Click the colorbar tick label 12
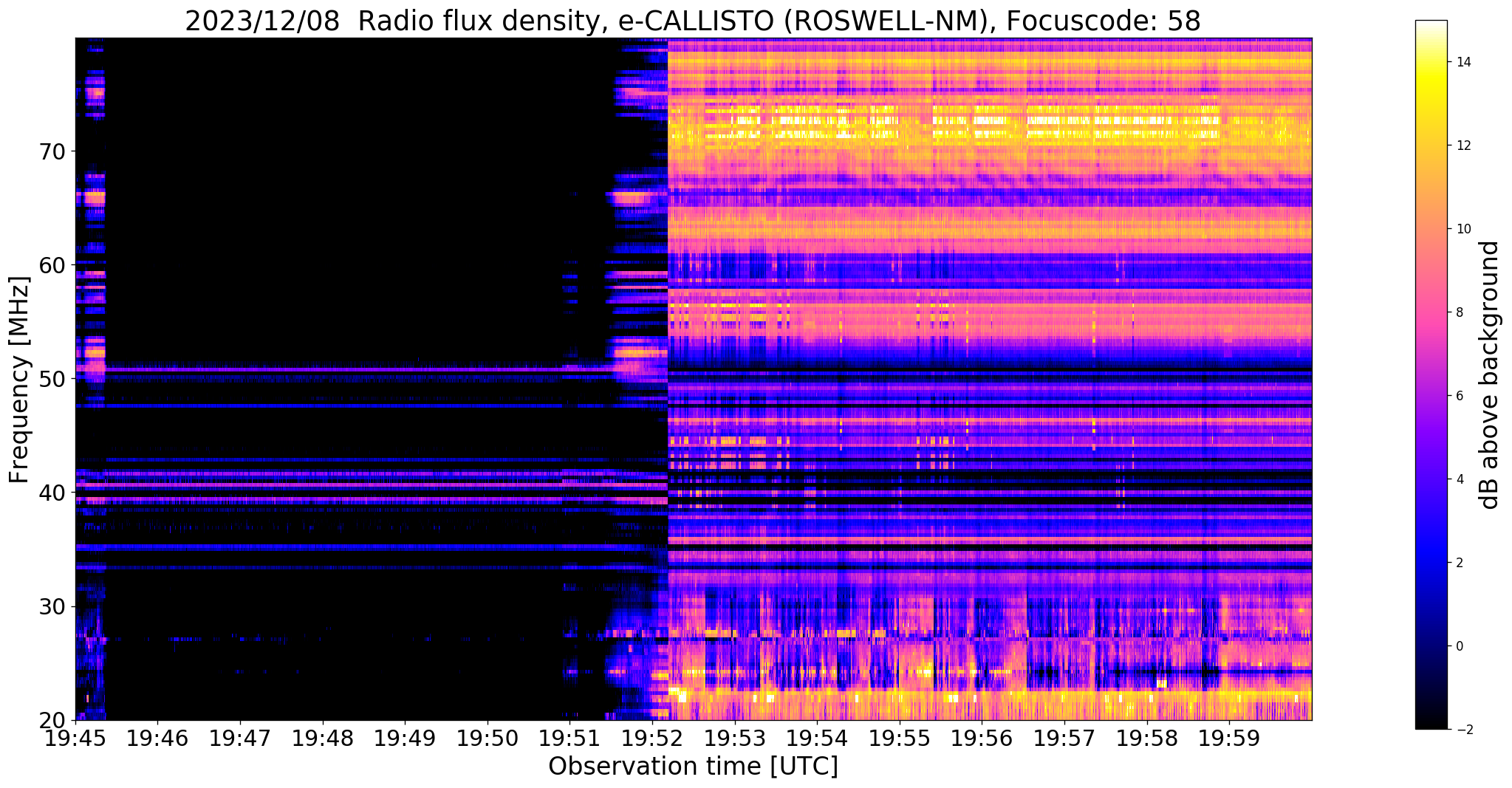The width and height of the screenshot is (1512, 788). (x=1463, y=145)
